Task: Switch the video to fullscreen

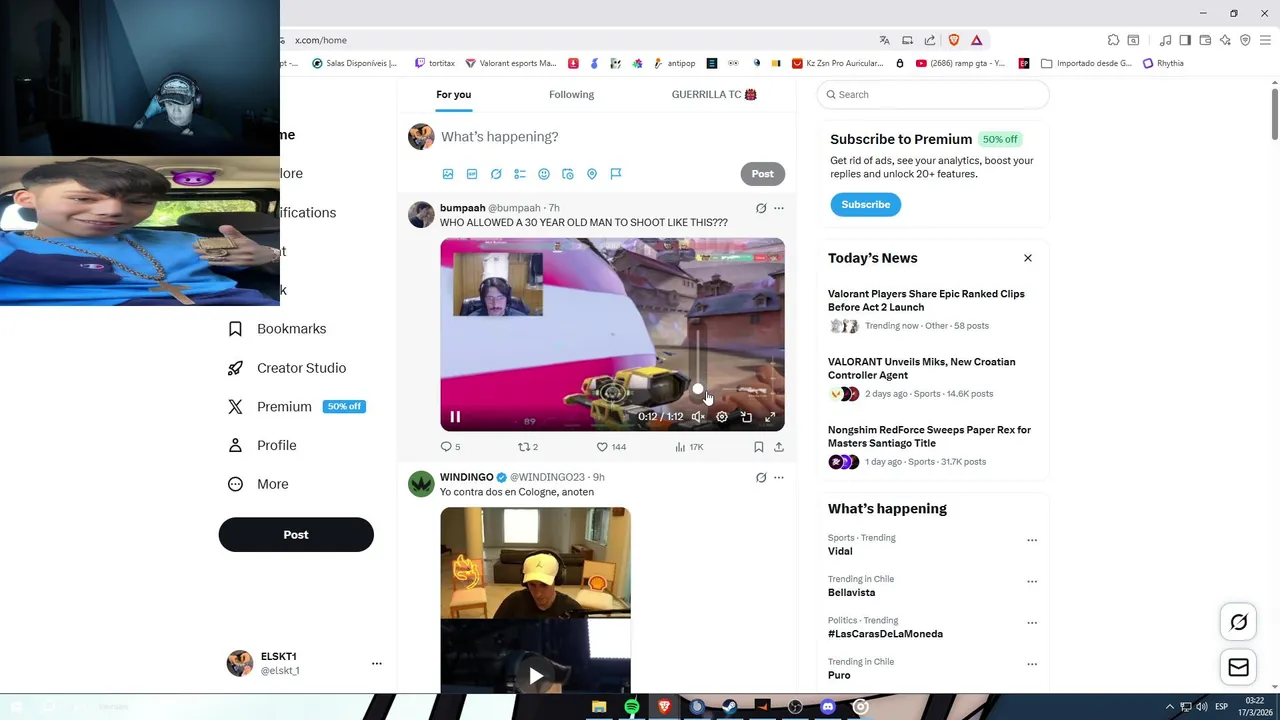Action: tap(770, 417)
